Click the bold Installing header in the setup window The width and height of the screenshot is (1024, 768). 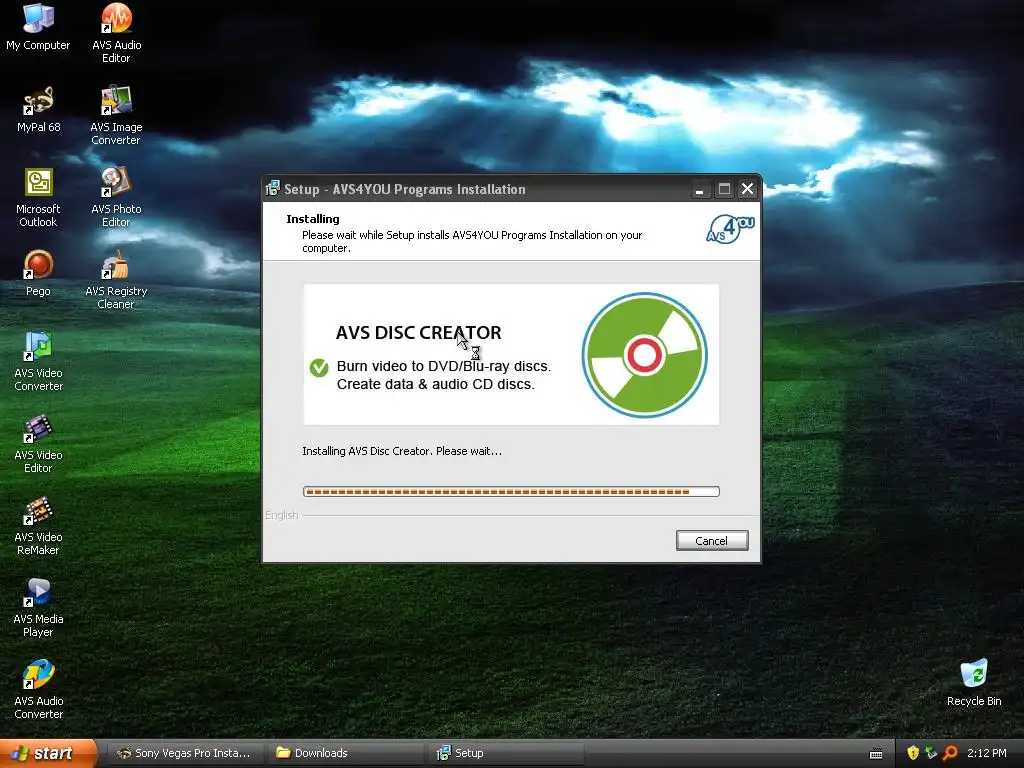(x=313, y=219)
